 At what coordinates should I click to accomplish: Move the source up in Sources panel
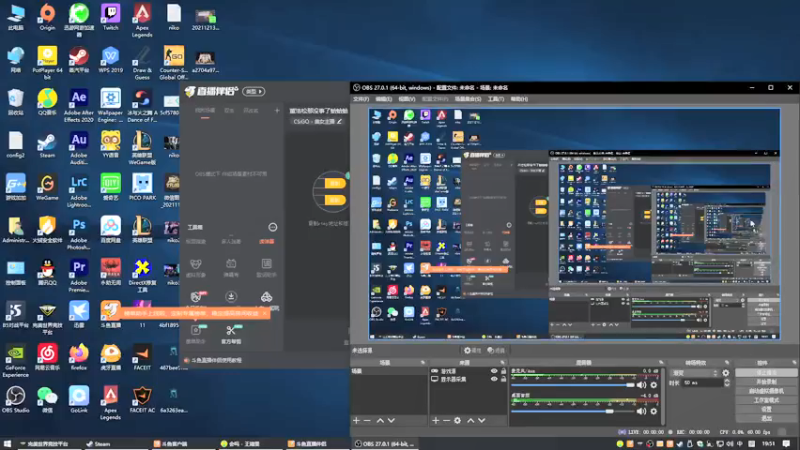pos(470,420)
